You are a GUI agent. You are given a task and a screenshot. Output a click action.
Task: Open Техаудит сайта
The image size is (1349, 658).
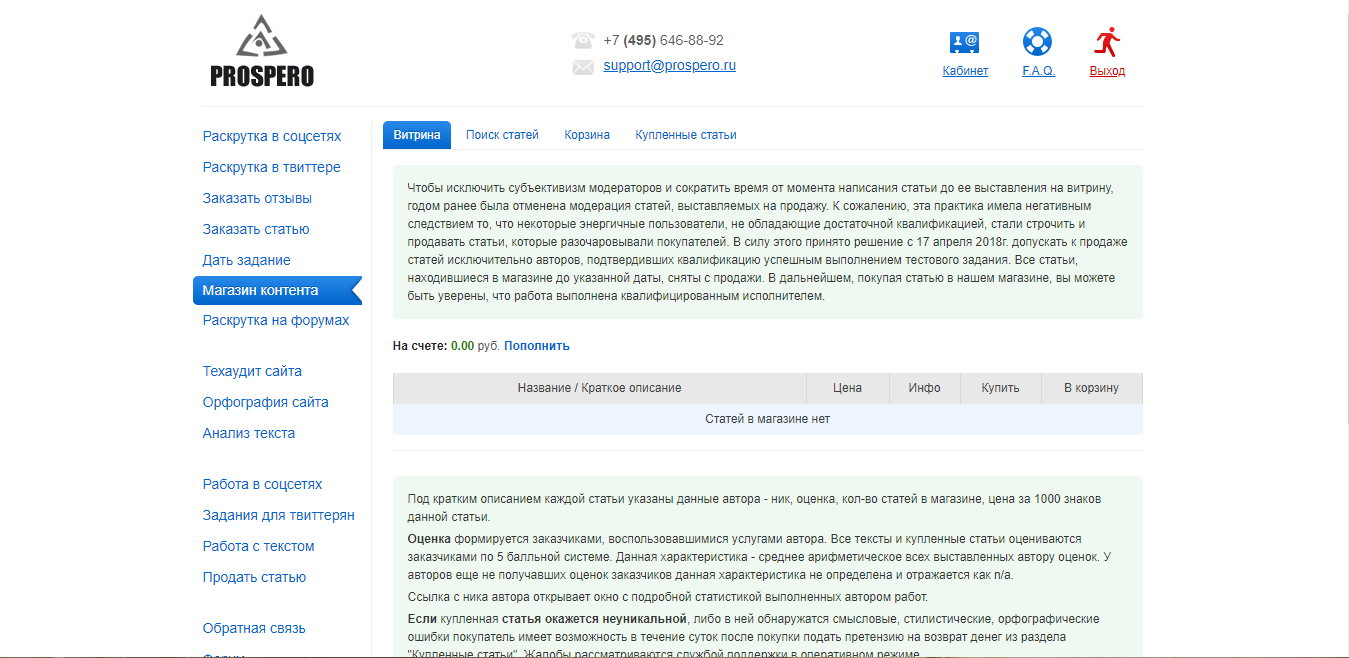pos(252,371)
